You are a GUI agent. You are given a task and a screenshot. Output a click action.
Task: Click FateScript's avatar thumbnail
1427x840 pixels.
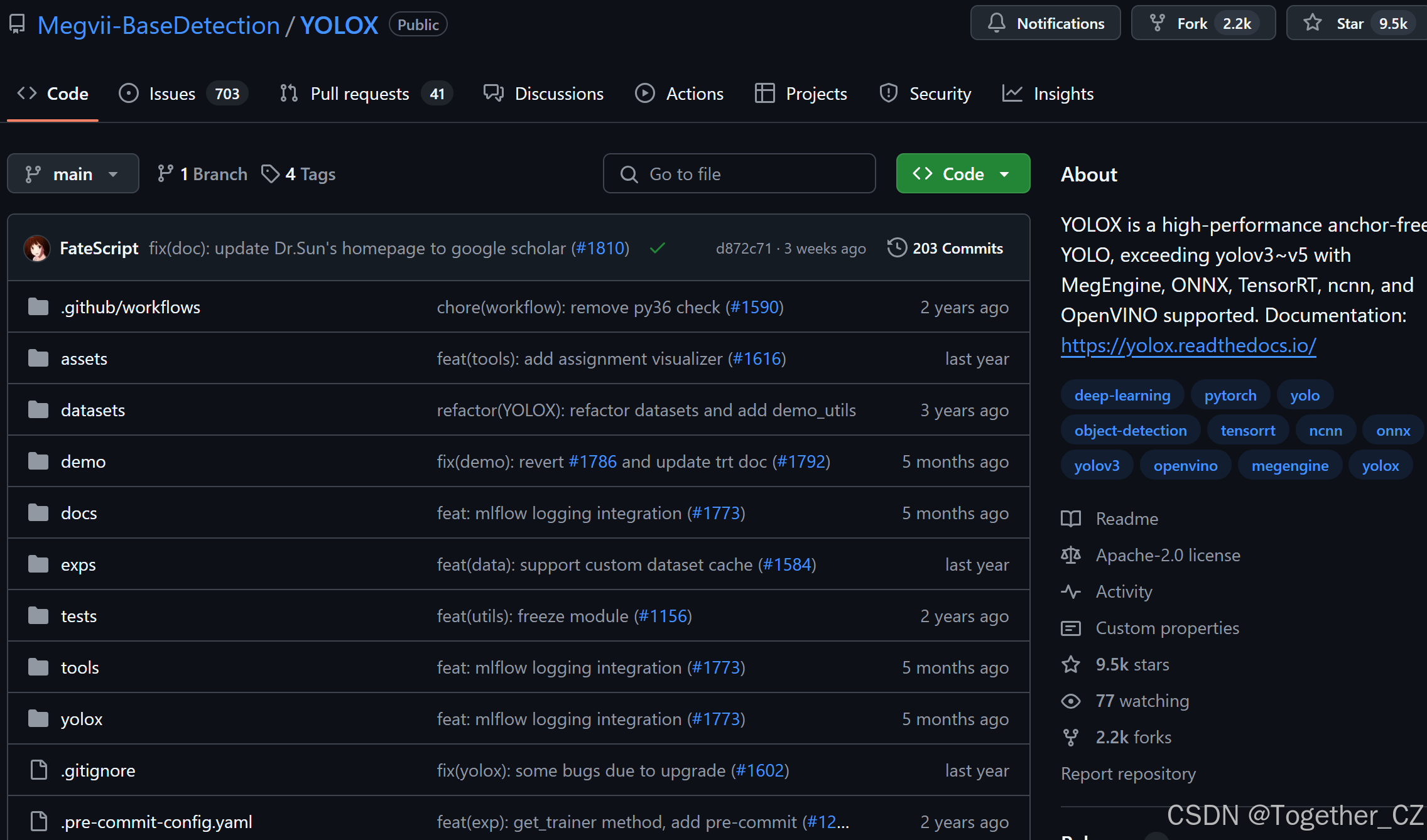point(37,249)
